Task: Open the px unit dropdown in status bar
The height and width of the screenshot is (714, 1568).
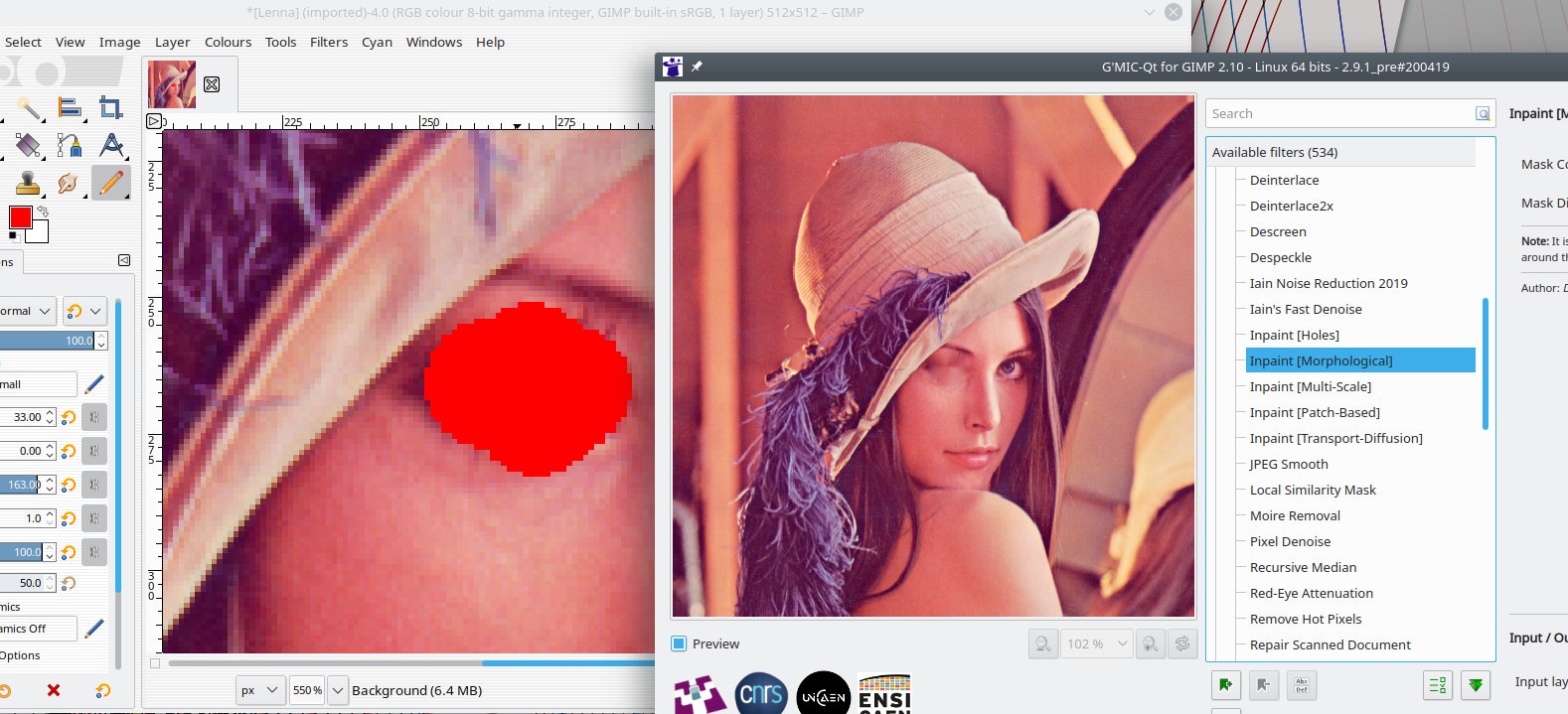Action: pyautogui.click(x=261, y=690)
